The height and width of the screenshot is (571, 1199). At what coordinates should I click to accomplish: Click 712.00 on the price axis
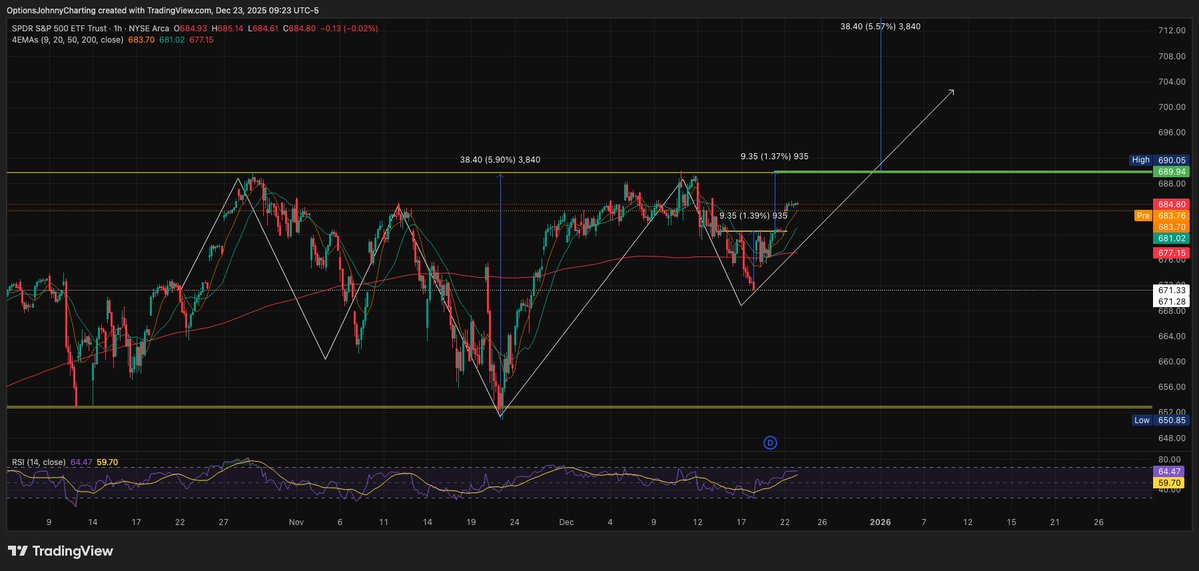1171,31
